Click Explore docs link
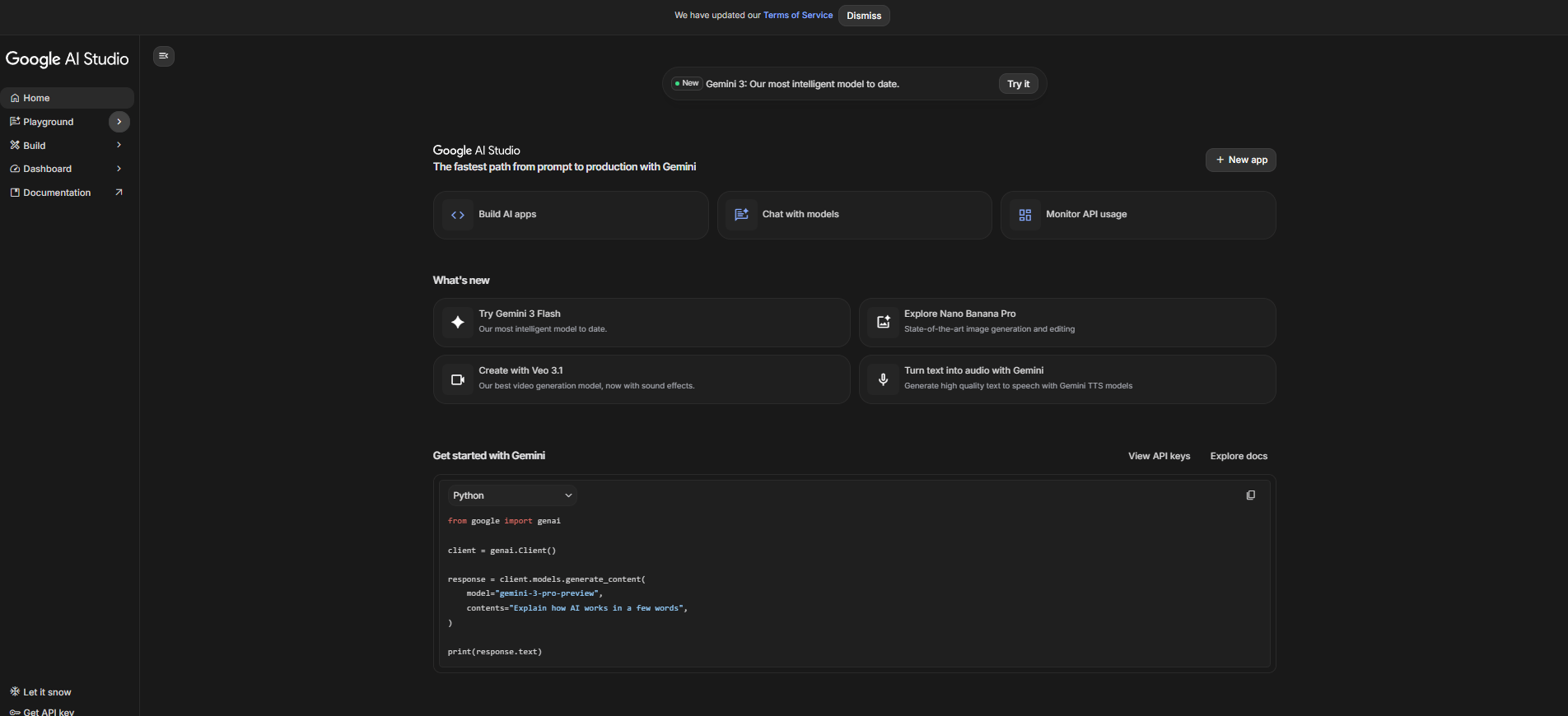This screenshot has height=716, width=1568. [1239, 456]
